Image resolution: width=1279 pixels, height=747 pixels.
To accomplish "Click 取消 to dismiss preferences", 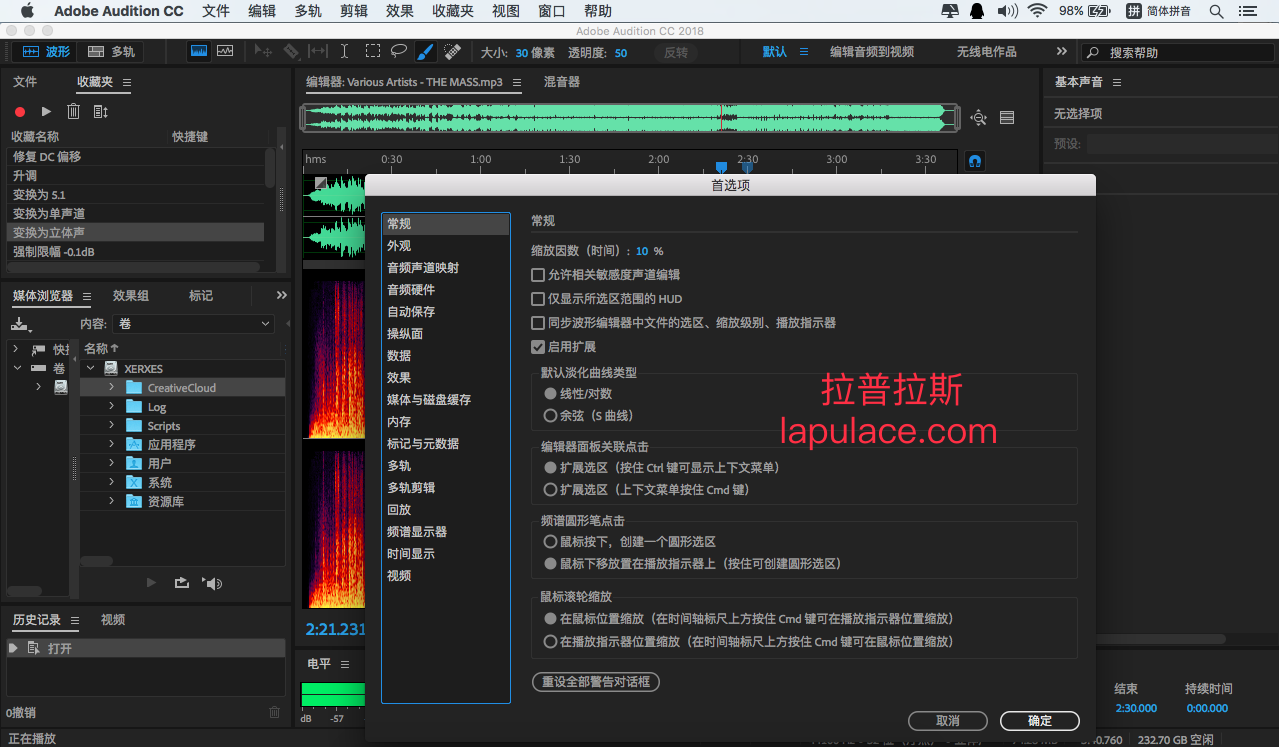I will [x=948, y=720].
